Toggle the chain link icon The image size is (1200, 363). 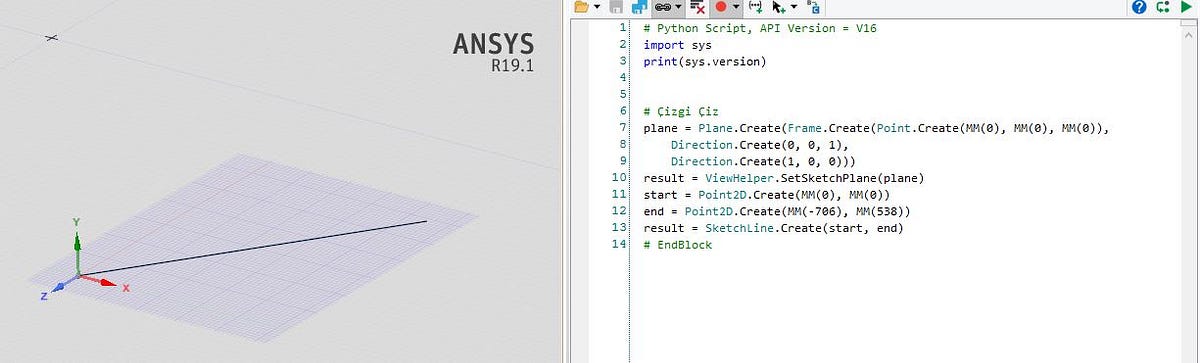coord(662,6)
